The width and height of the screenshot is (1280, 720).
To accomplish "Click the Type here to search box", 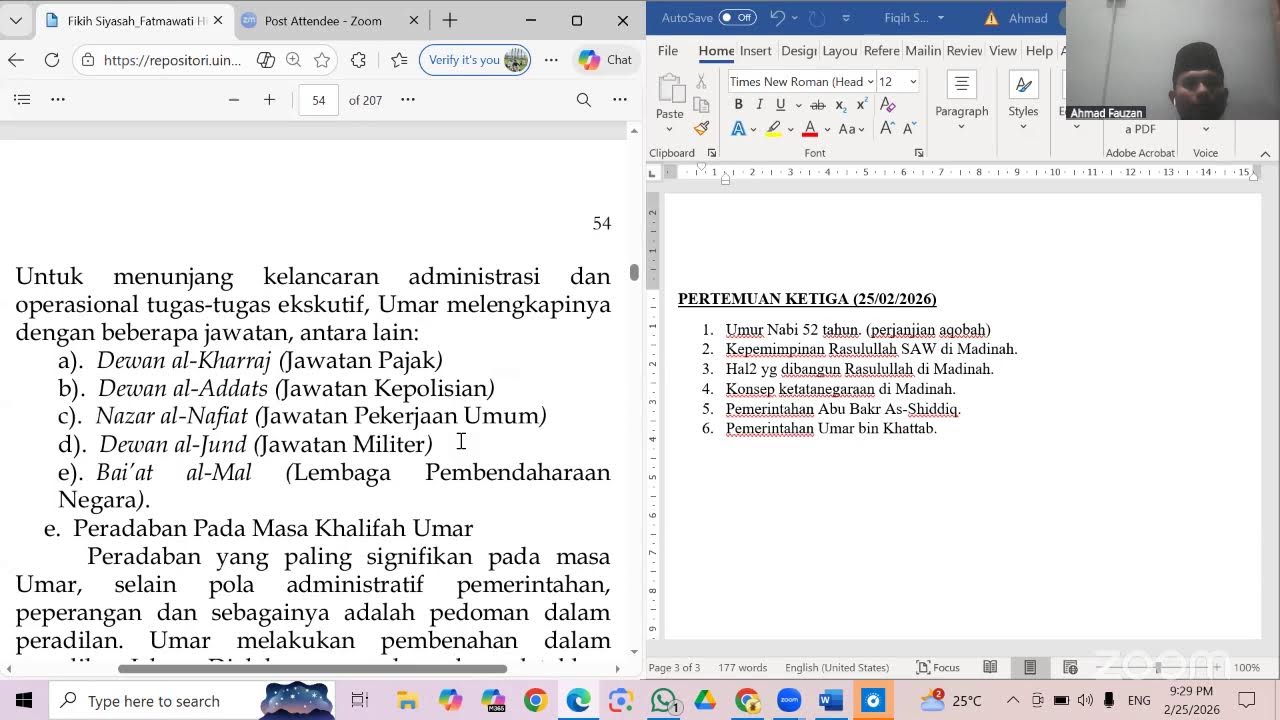I will 190,700.
